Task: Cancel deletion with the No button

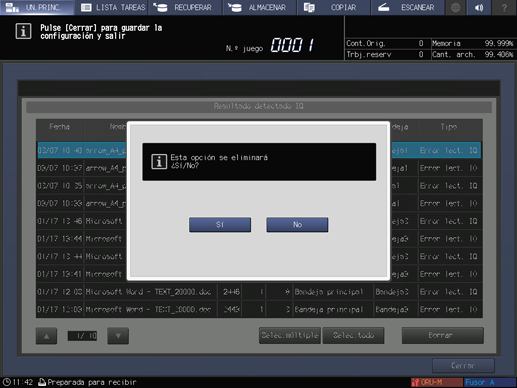Action: pos(297,225)
